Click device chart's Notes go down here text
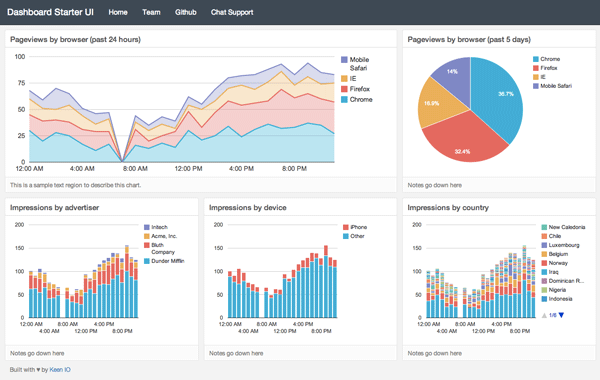The width and height of the screenshot is (600, 380). coord(236,353)
